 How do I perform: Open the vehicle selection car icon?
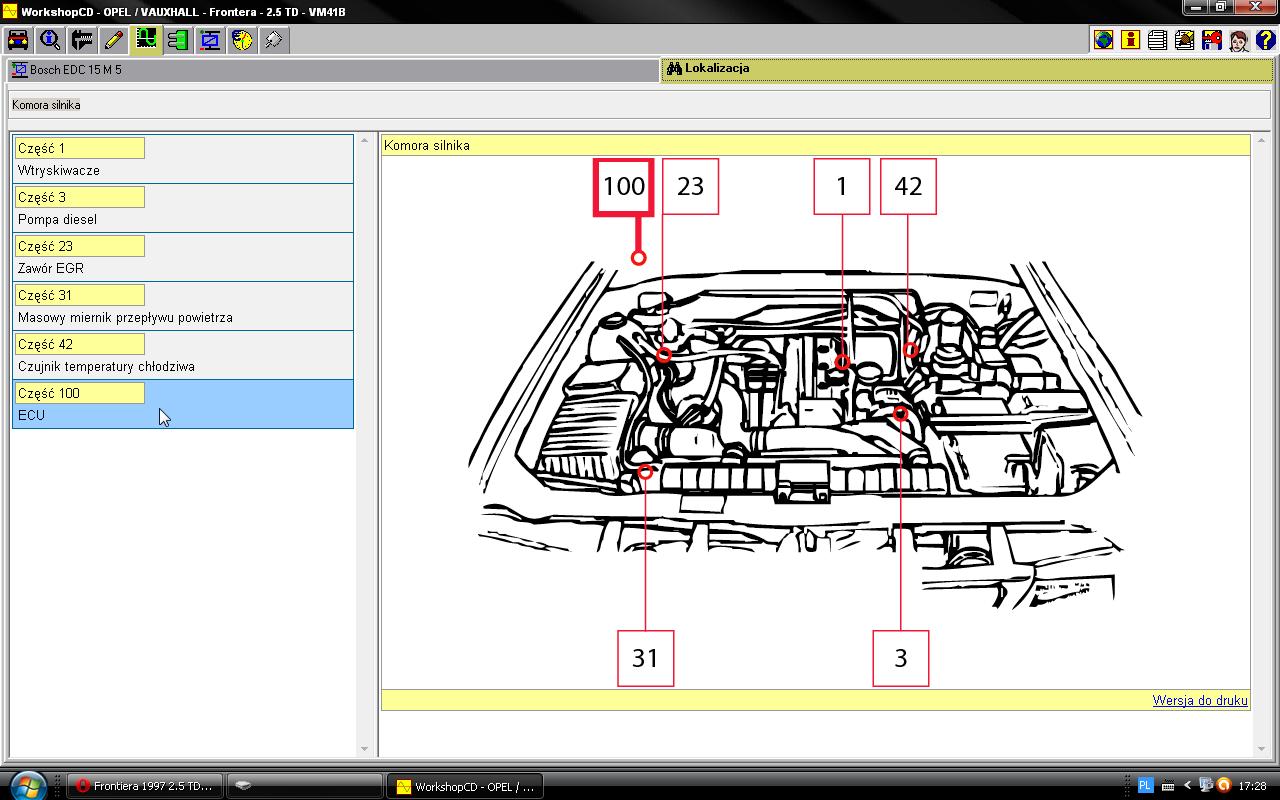click(18, 40)
